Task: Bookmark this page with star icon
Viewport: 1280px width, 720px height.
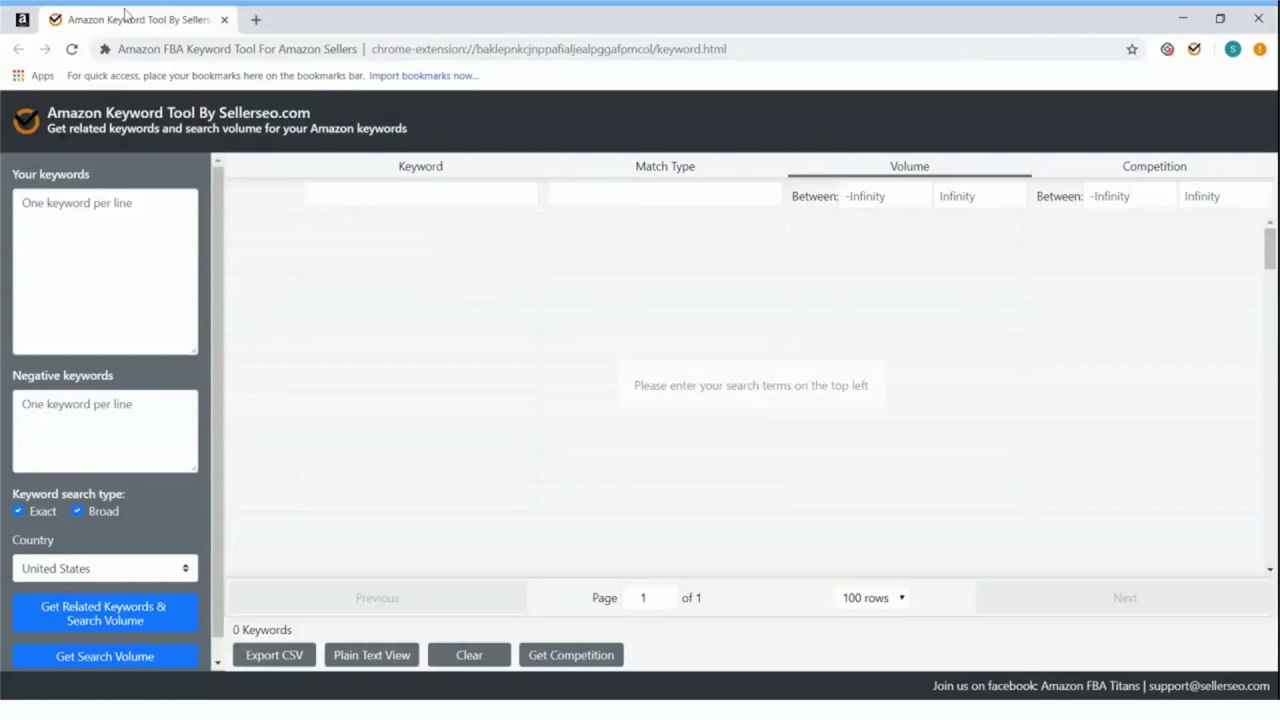Action: 1132,49
